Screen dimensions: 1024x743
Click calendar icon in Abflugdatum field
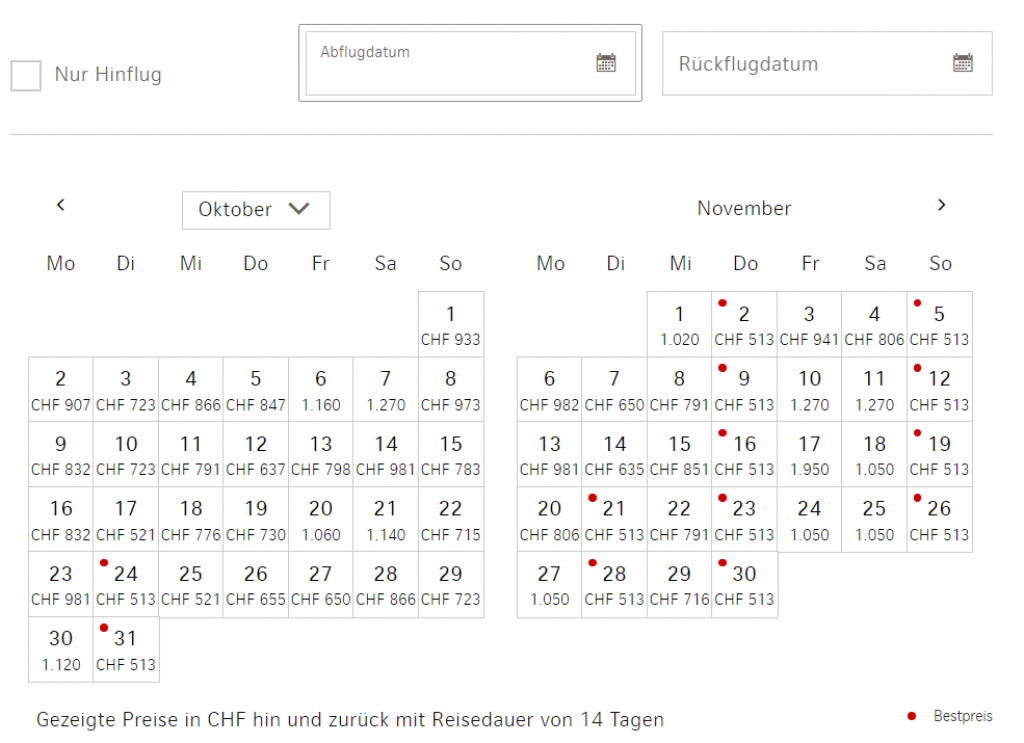click(606, 63)
